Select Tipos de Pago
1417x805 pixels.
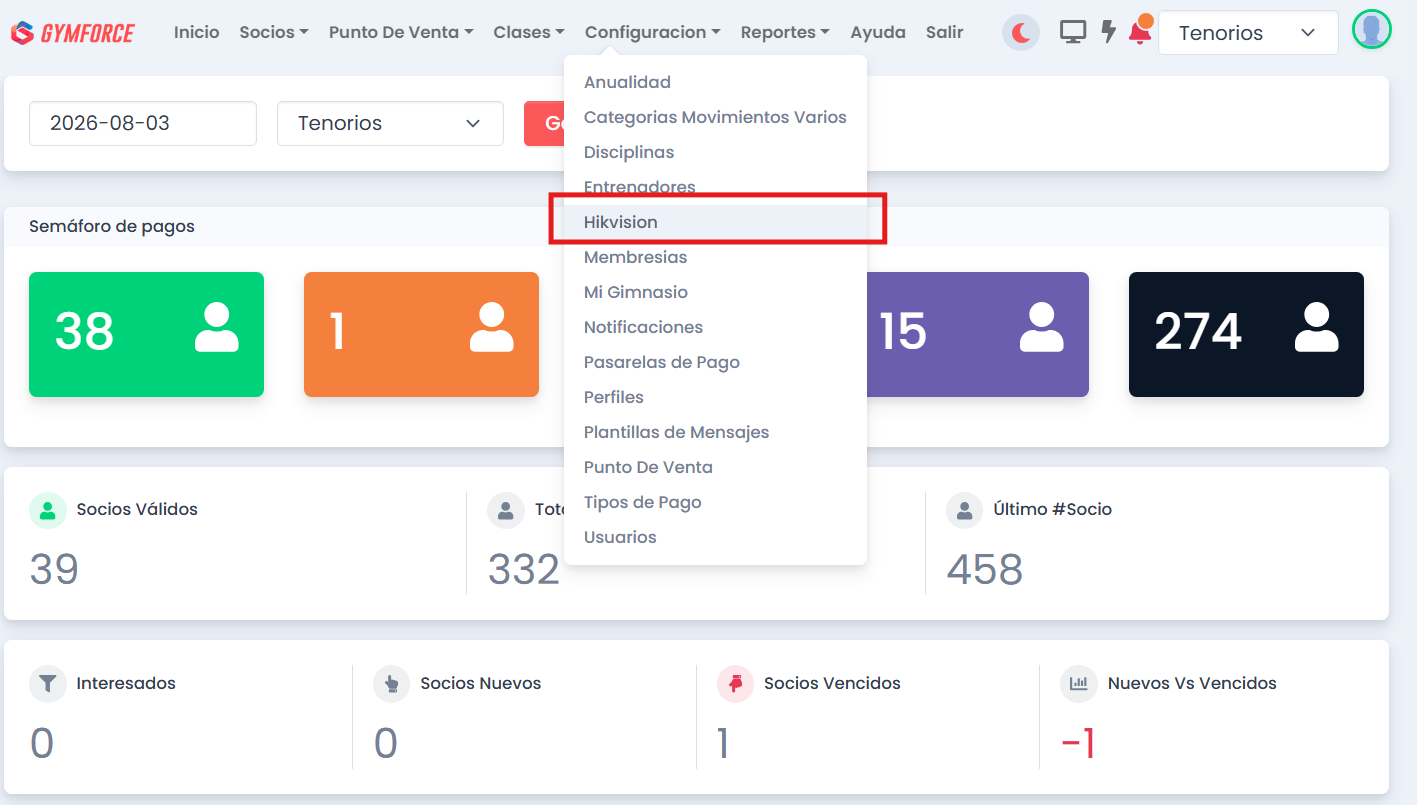click(x=715, y=502)
